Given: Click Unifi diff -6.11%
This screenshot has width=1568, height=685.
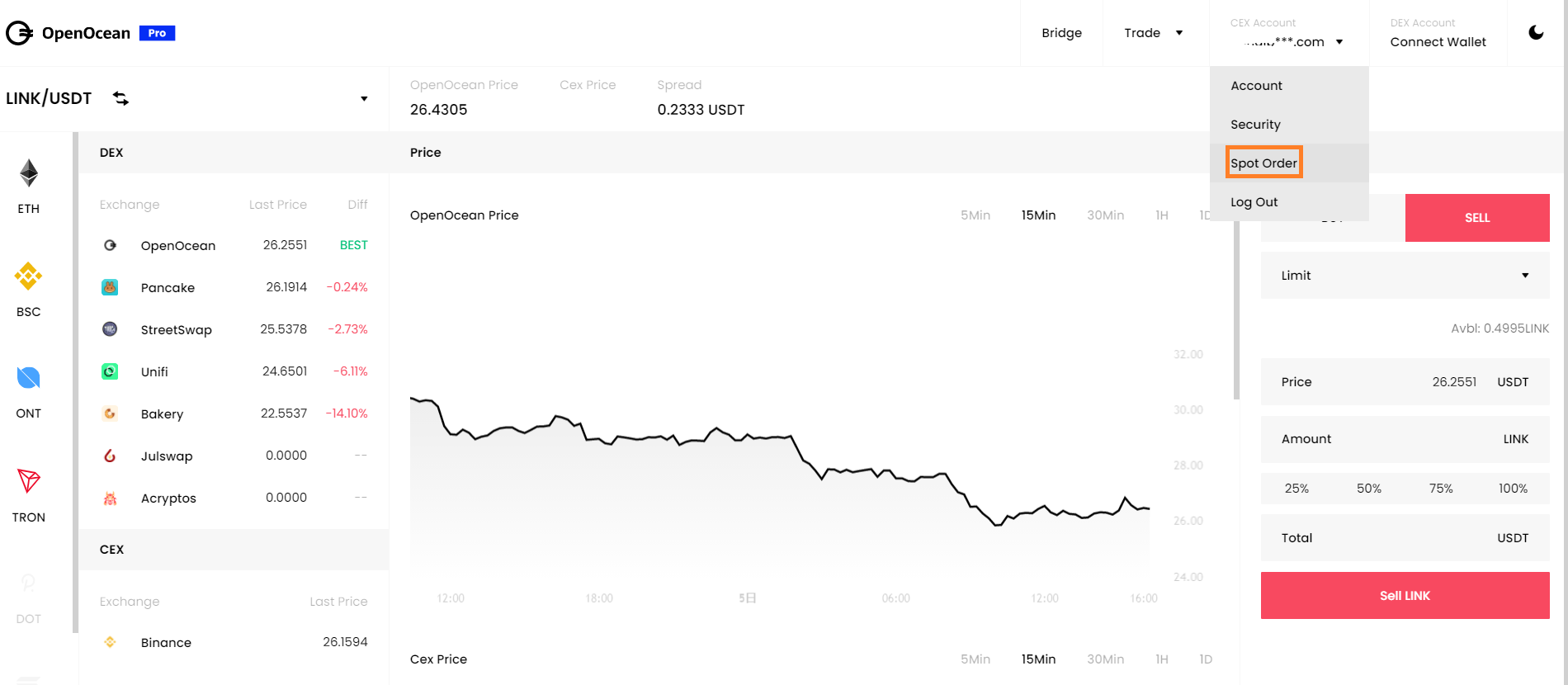Looking at the screenshot, I should 350,371.
